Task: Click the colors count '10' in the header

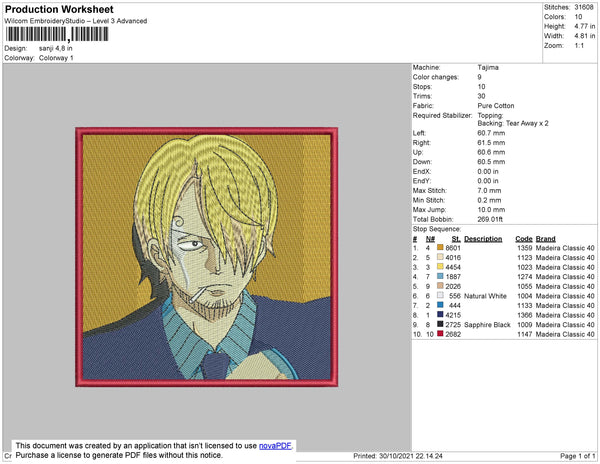Action: 578,17
